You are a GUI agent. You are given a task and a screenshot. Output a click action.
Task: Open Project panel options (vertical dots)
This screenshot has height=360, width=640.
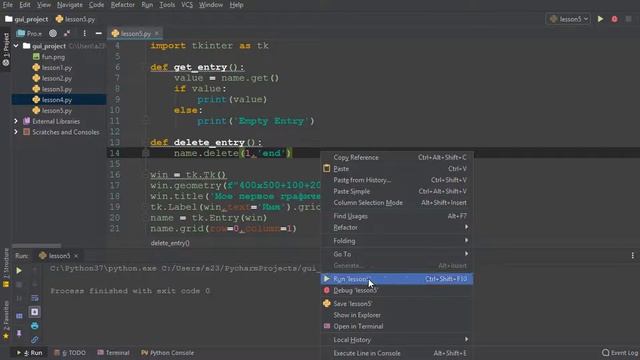[84, 33]
